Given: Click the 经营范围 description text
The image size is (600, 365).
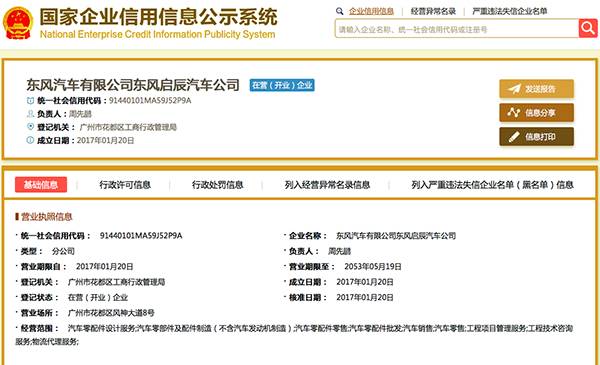Looking at the screenshot, I should pyautogui.click(x=294, y=335).
